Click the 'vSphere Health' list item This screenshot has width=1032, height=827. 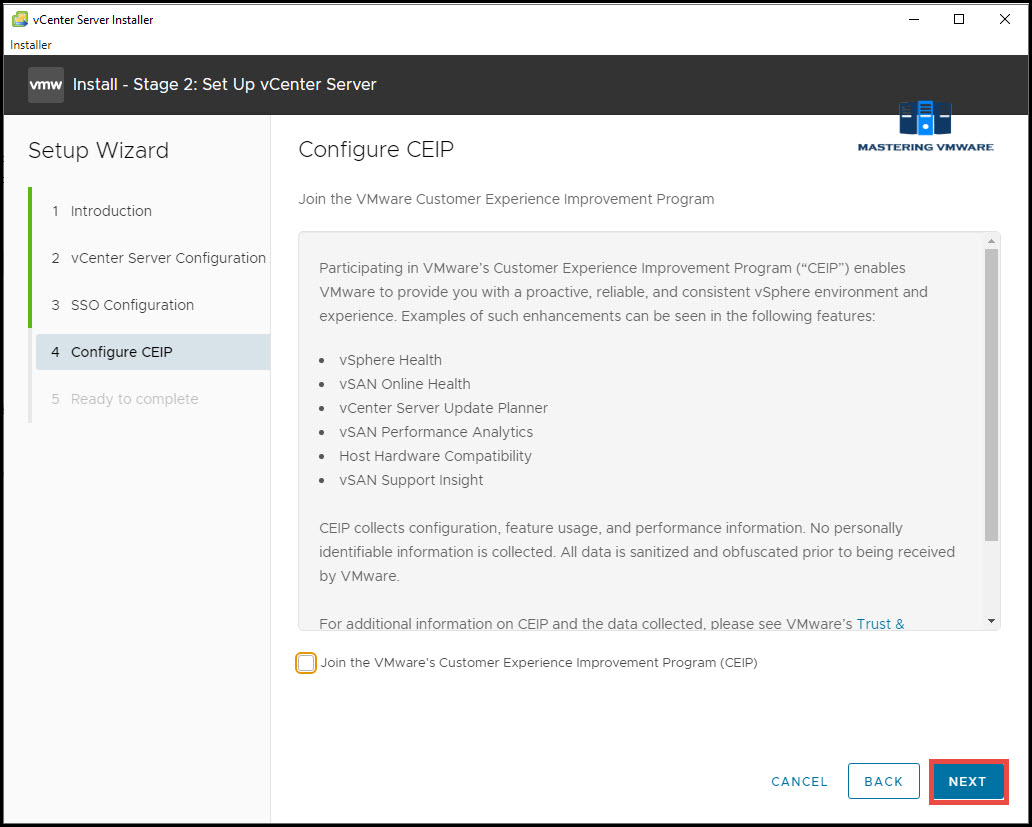pos(390,360)
